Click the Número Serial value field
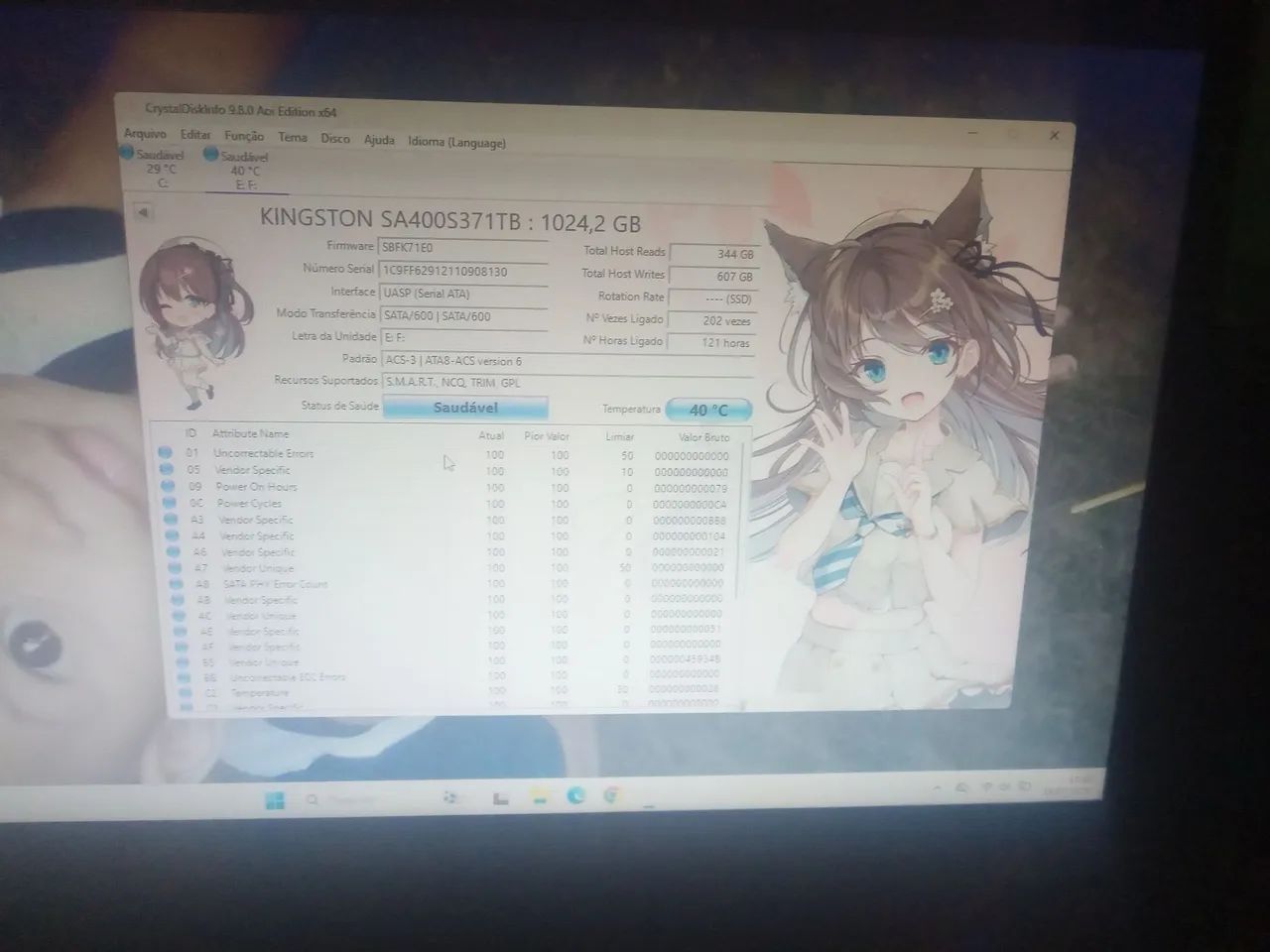Viewport: 1270px width, 952px height. 463,271
